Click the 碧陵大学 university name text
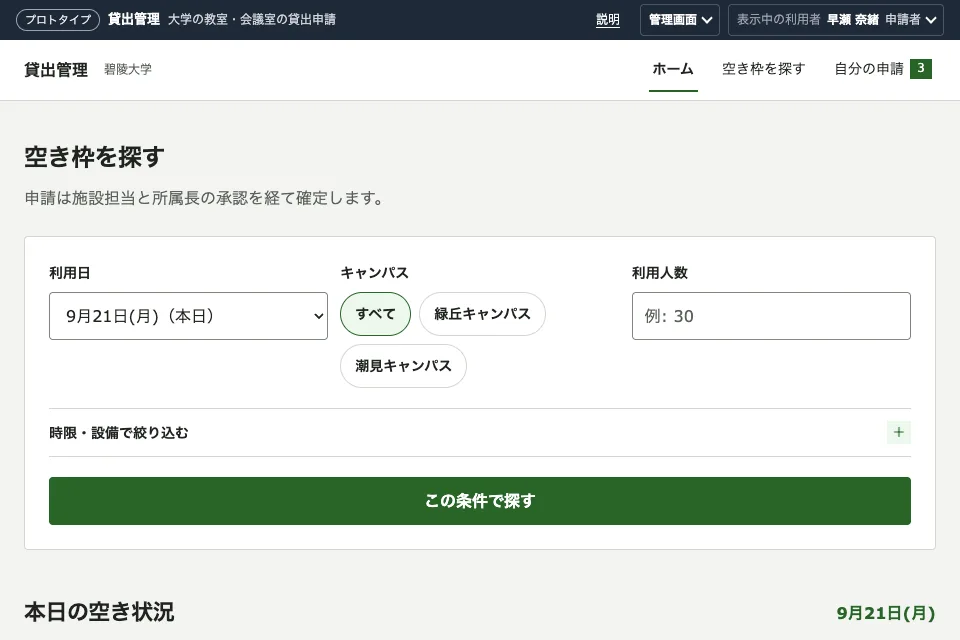 128,69
